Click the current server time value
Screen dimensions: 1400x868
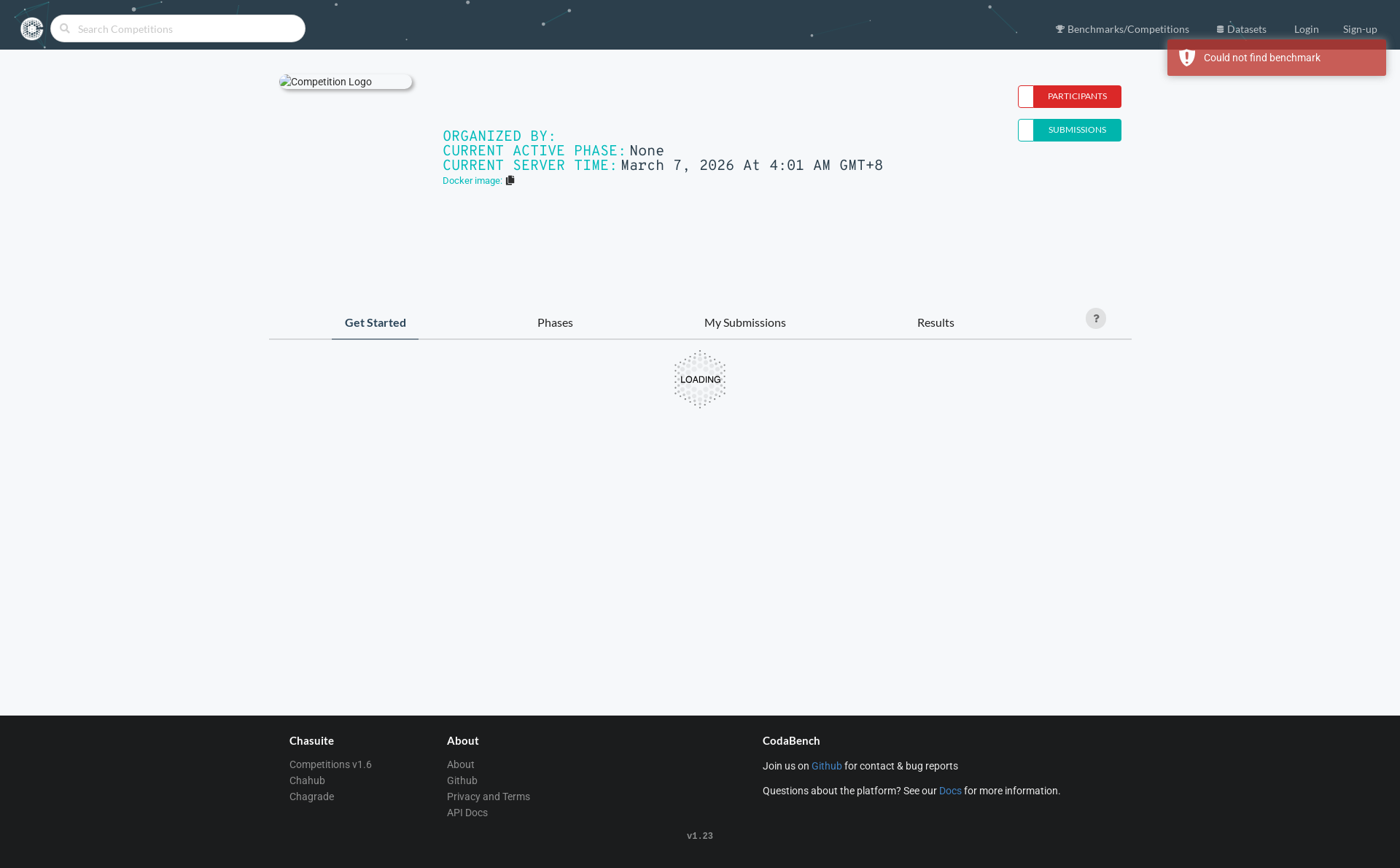coord(752,166)
